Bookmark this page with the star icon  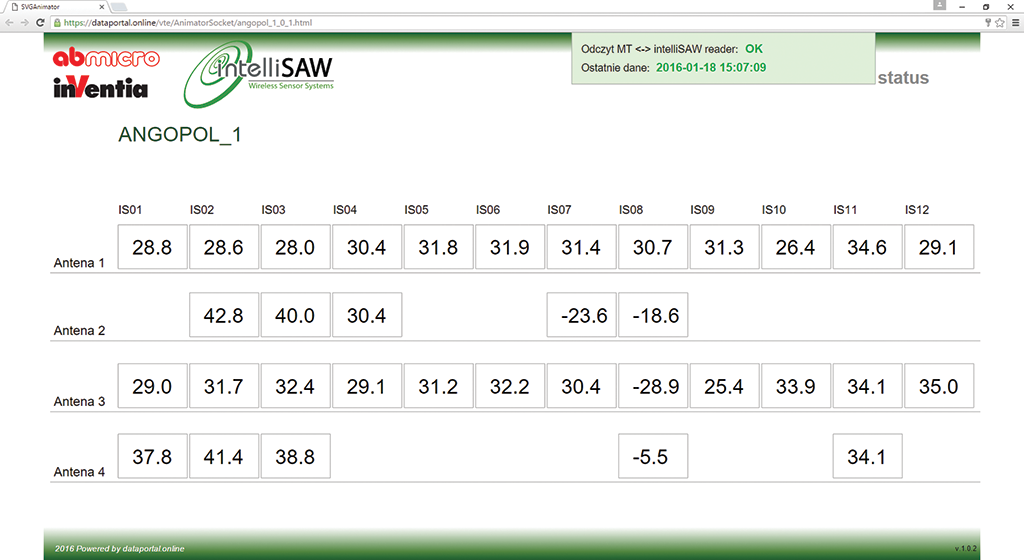(x=999, y=21)
